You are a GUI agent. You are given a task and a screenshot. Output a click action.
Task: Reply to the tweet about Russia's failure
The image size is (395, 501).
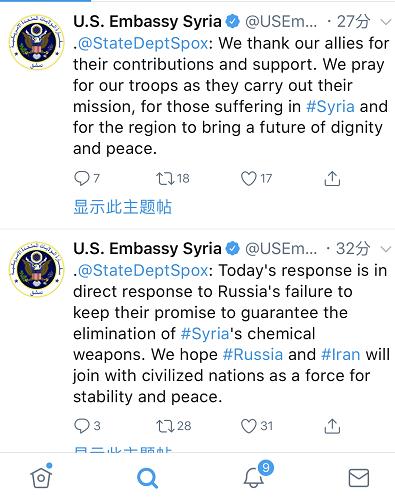[82, 426]
